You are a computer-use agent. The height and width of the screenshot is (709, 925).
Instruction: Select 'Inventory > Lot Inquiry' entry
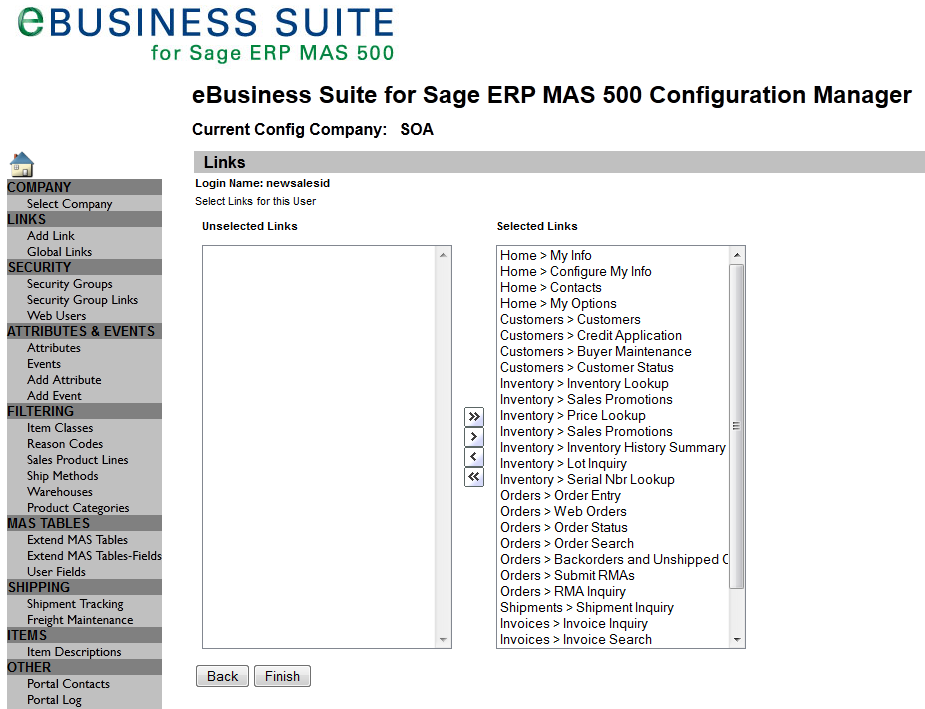(x=563, y=464)
